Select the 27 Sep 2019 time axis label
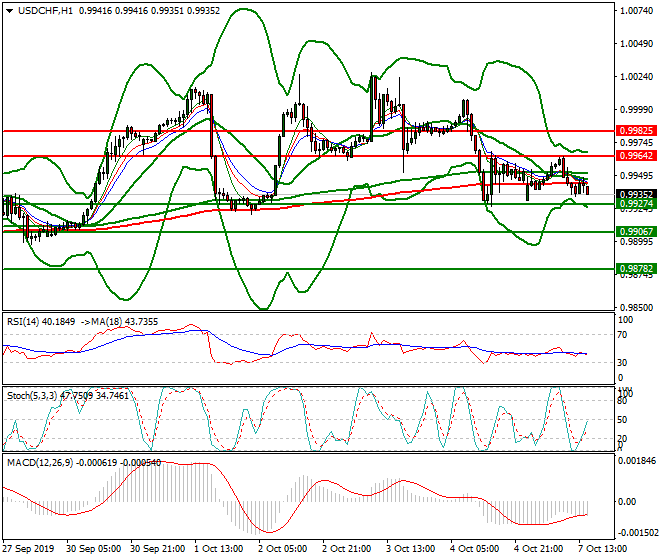 point(28,549)
